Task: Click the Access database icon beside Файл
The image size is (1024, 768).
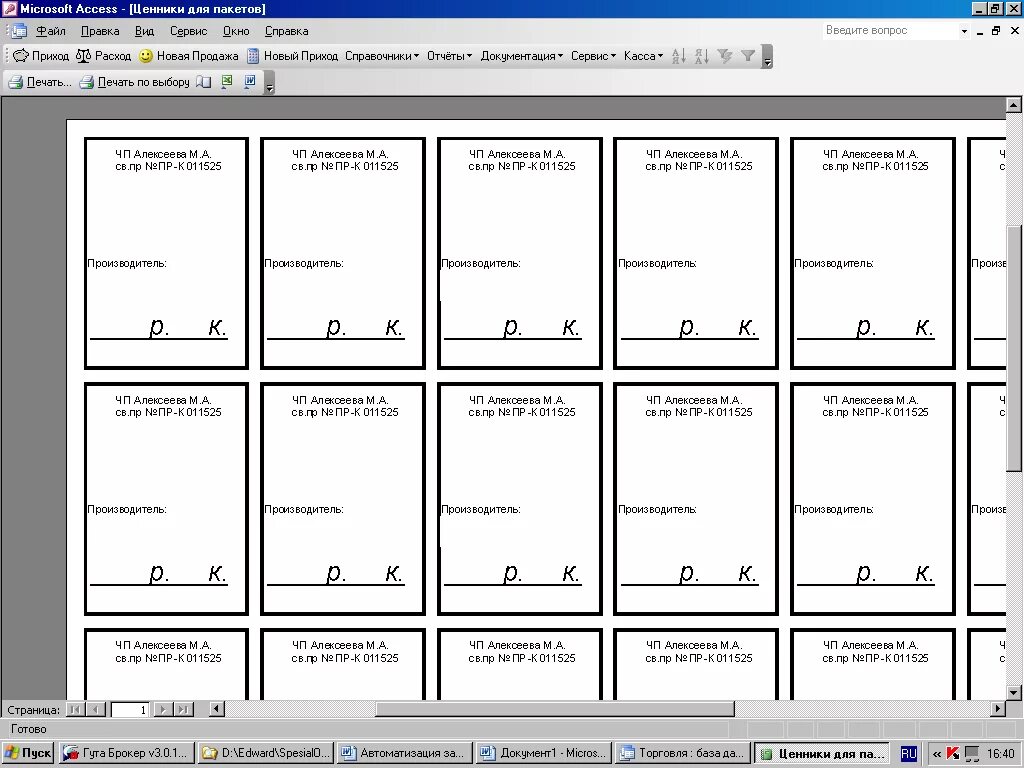Action: [x=18, y=31]
